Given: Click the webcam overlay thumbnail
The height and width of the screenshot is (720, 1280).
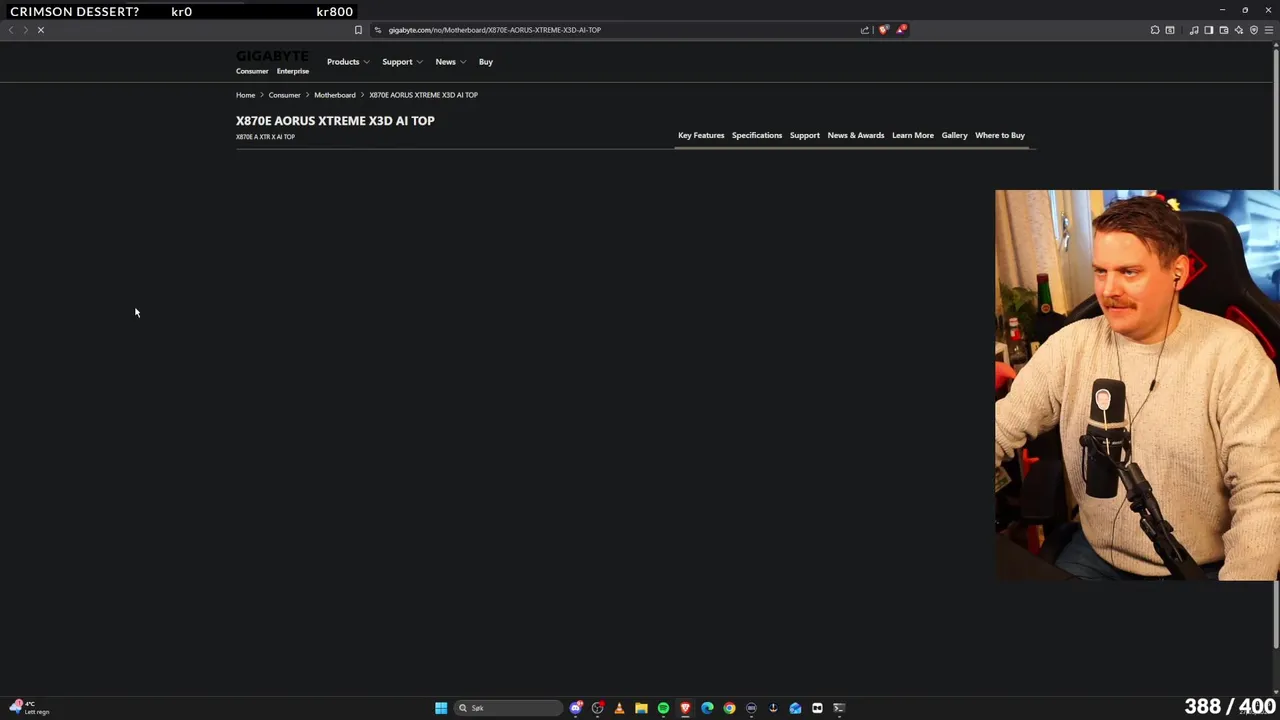Looking at the screenshot, I should pyautogui.click(x=1137, y=385).
